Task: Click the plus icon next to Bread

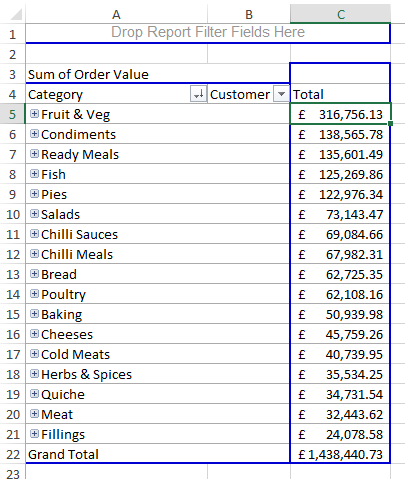Action: [34, 274]
